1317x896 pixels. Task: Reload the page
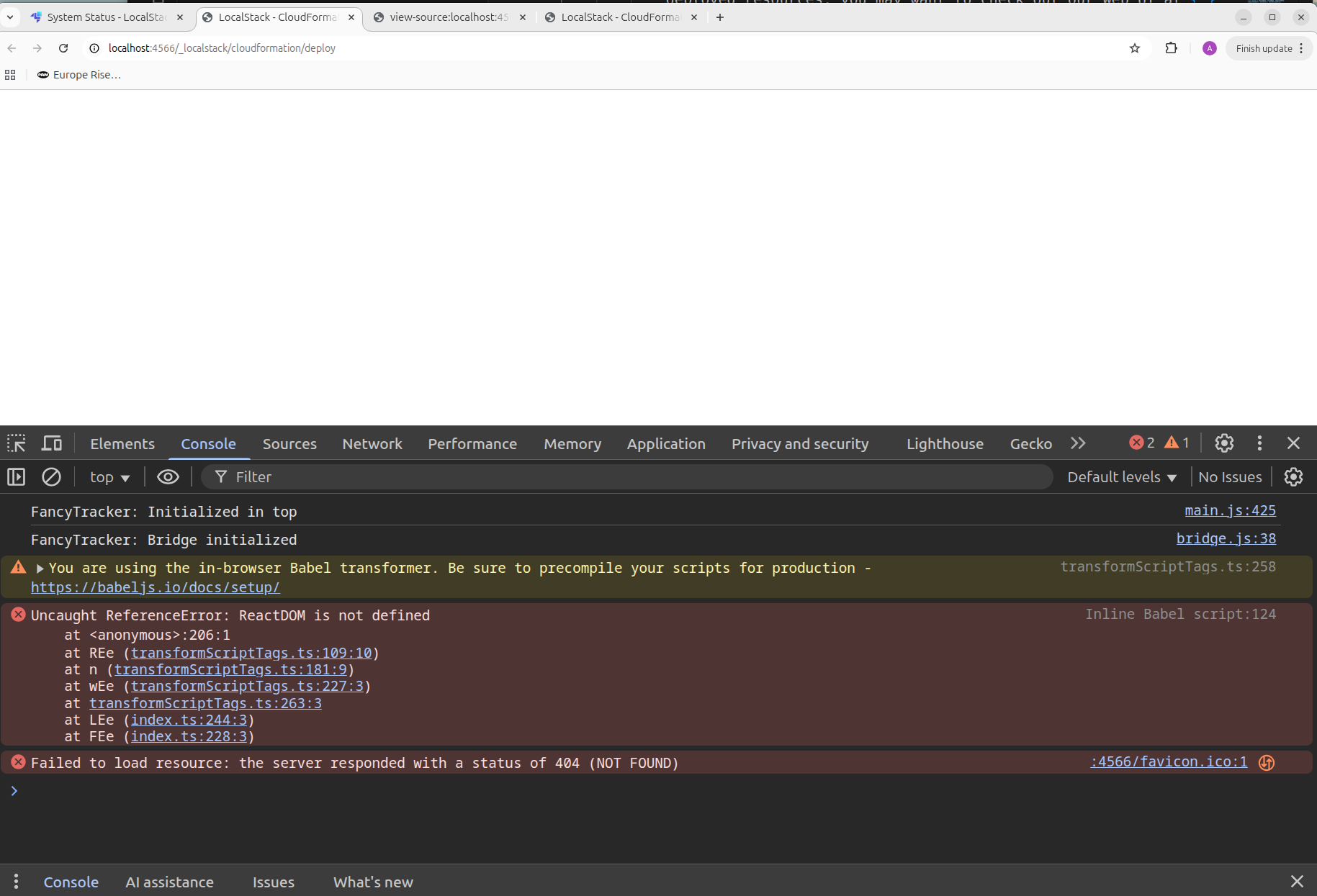coord(63,48)
